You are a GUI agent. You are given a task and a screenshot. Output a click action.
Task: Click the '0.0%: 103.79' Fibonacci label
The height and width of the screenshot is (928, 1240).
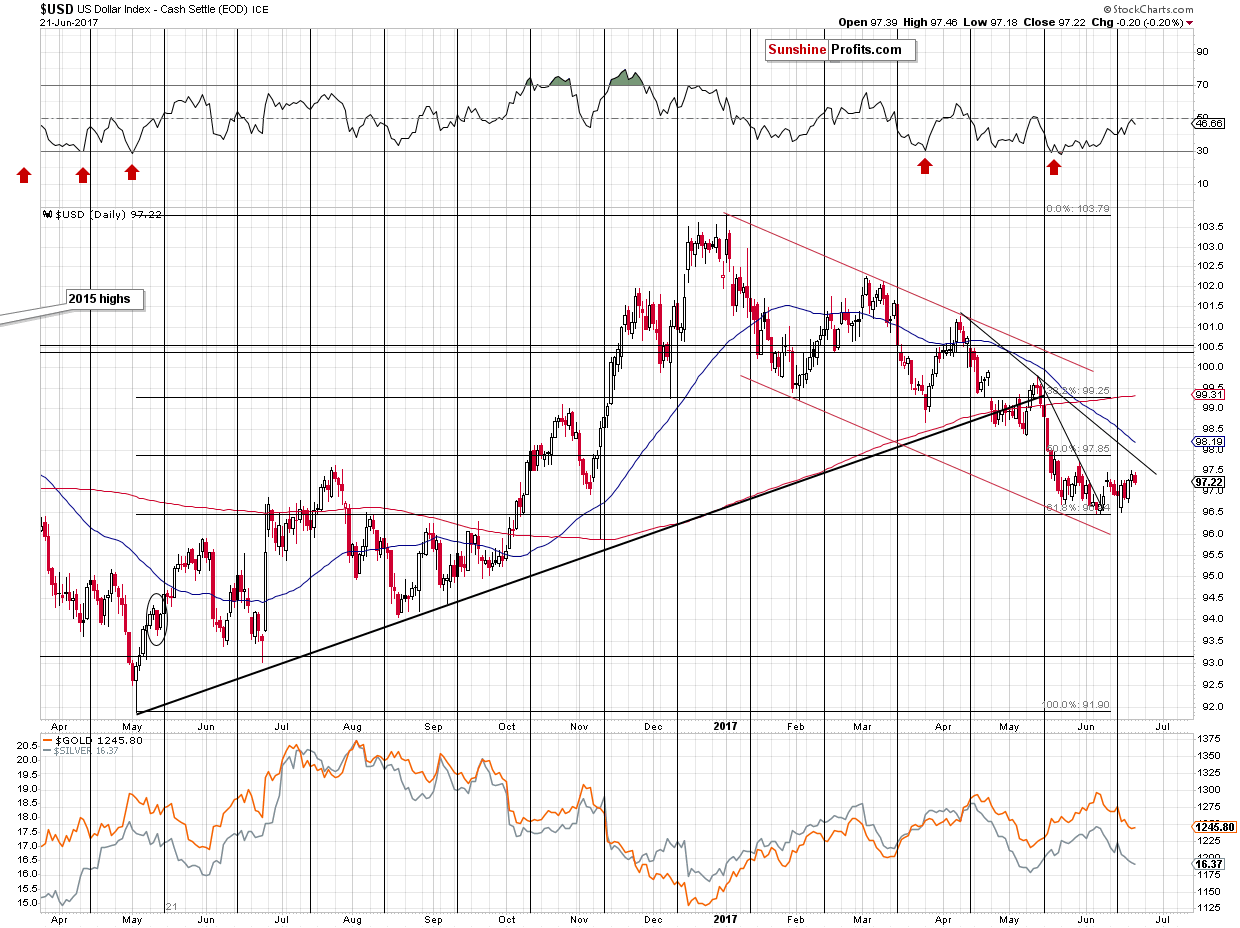pos(1076,209)
